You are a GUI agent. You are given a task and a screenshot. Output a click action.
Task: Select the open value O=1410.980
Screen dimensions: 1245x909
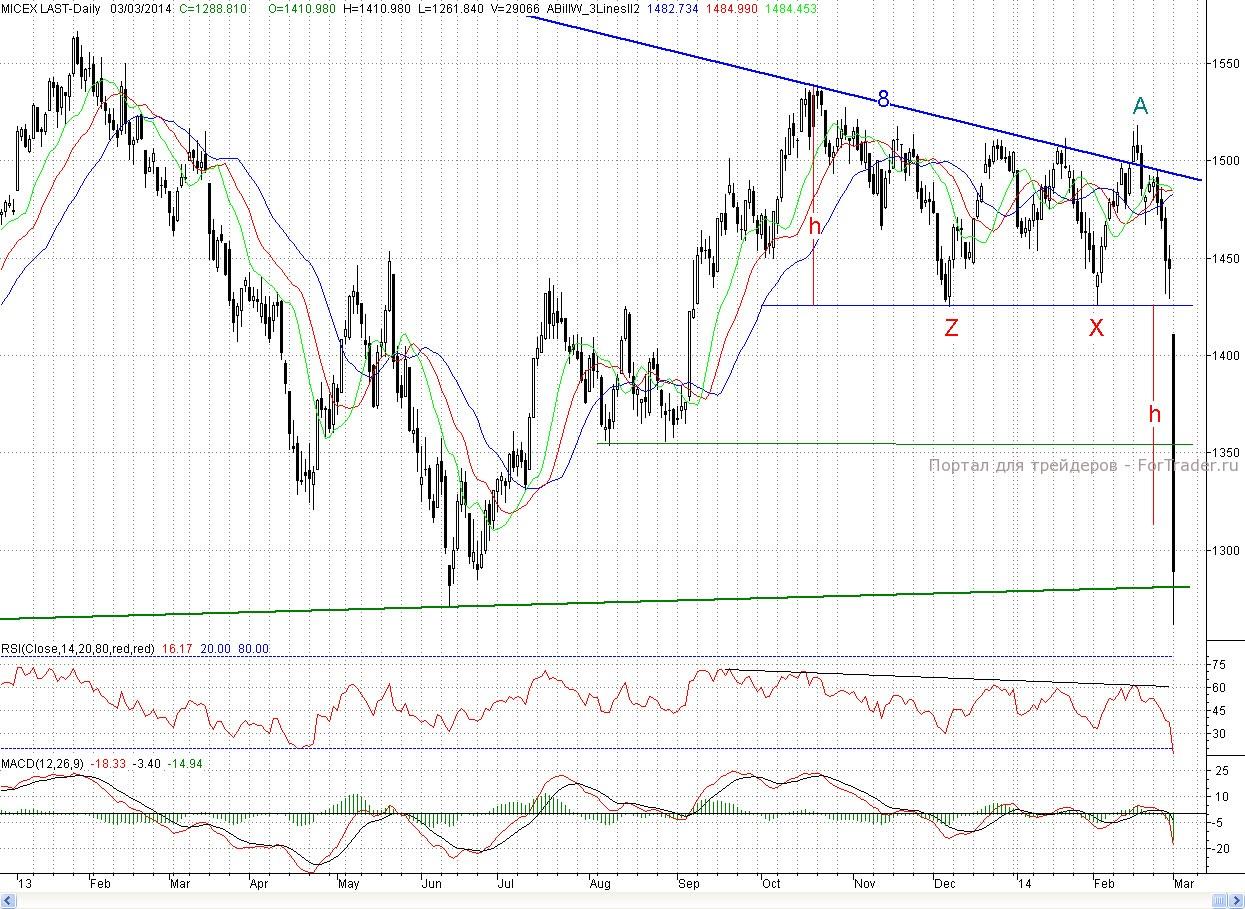tap(304, 7)
